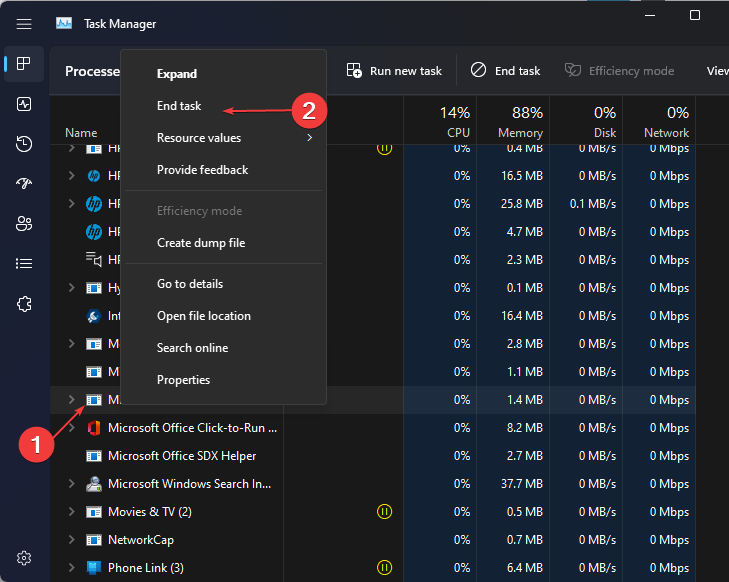Click the Run new task button
This screenshot has height=582, width=729.
point(394,71)
